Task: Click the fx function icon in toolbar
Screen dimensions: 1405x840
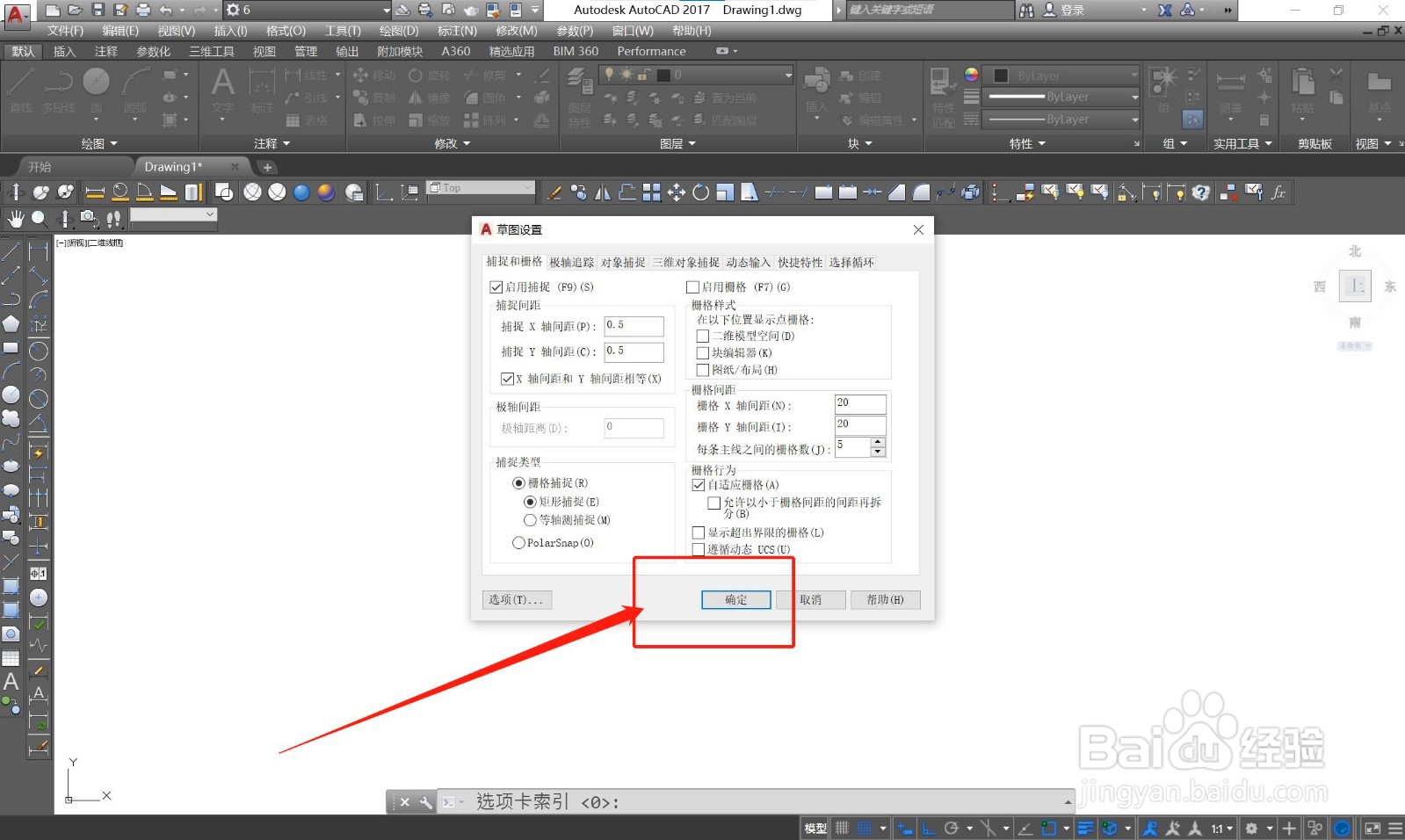Action: (x=1278, y=192)
